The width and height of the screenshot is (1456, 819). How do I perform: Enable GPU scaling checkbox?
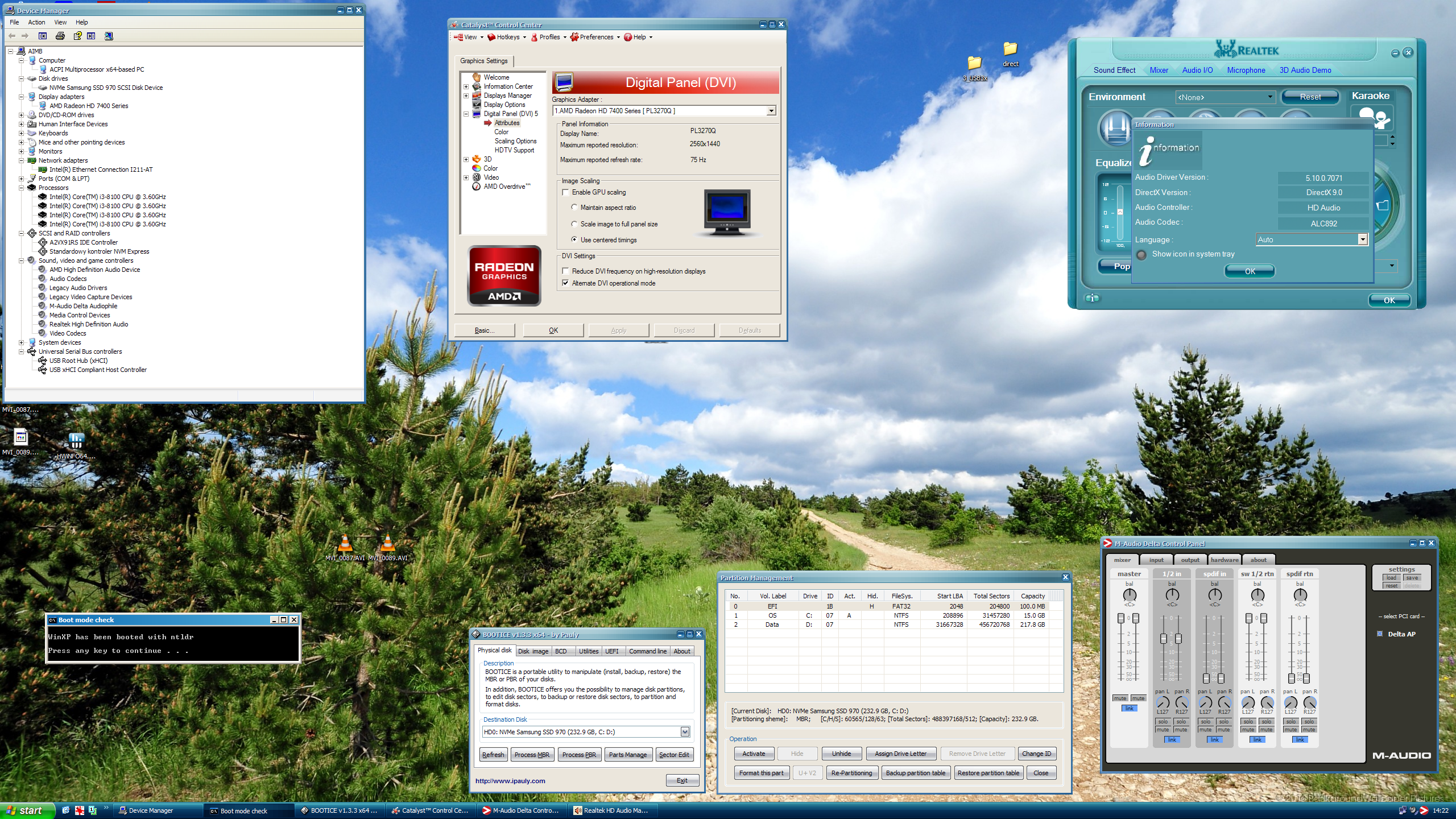tap(566, 192)
